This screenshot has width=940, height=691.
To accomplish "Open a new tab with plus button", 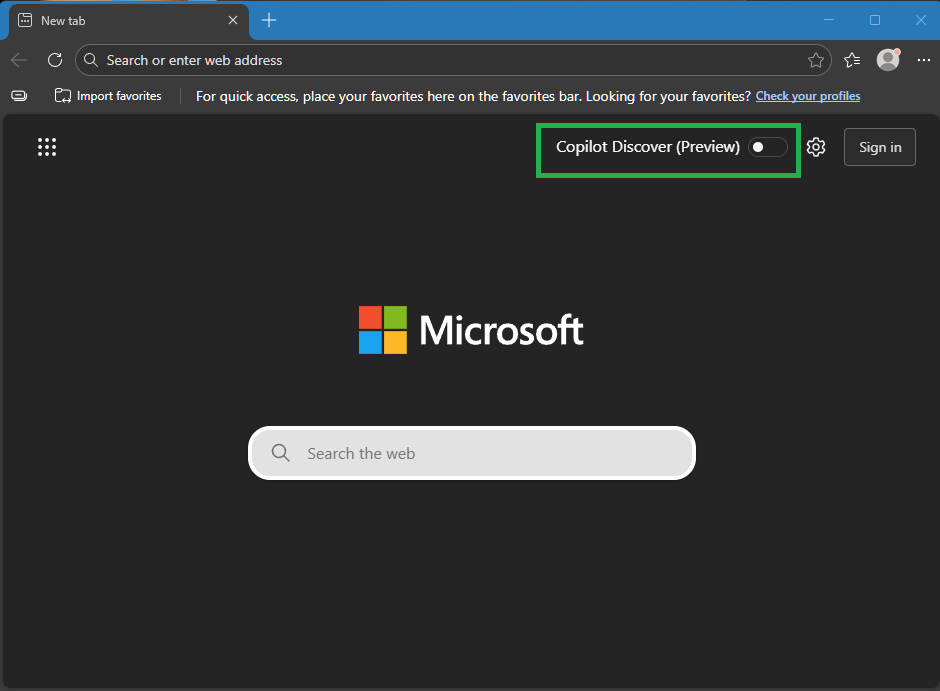I will coord(269,20).
